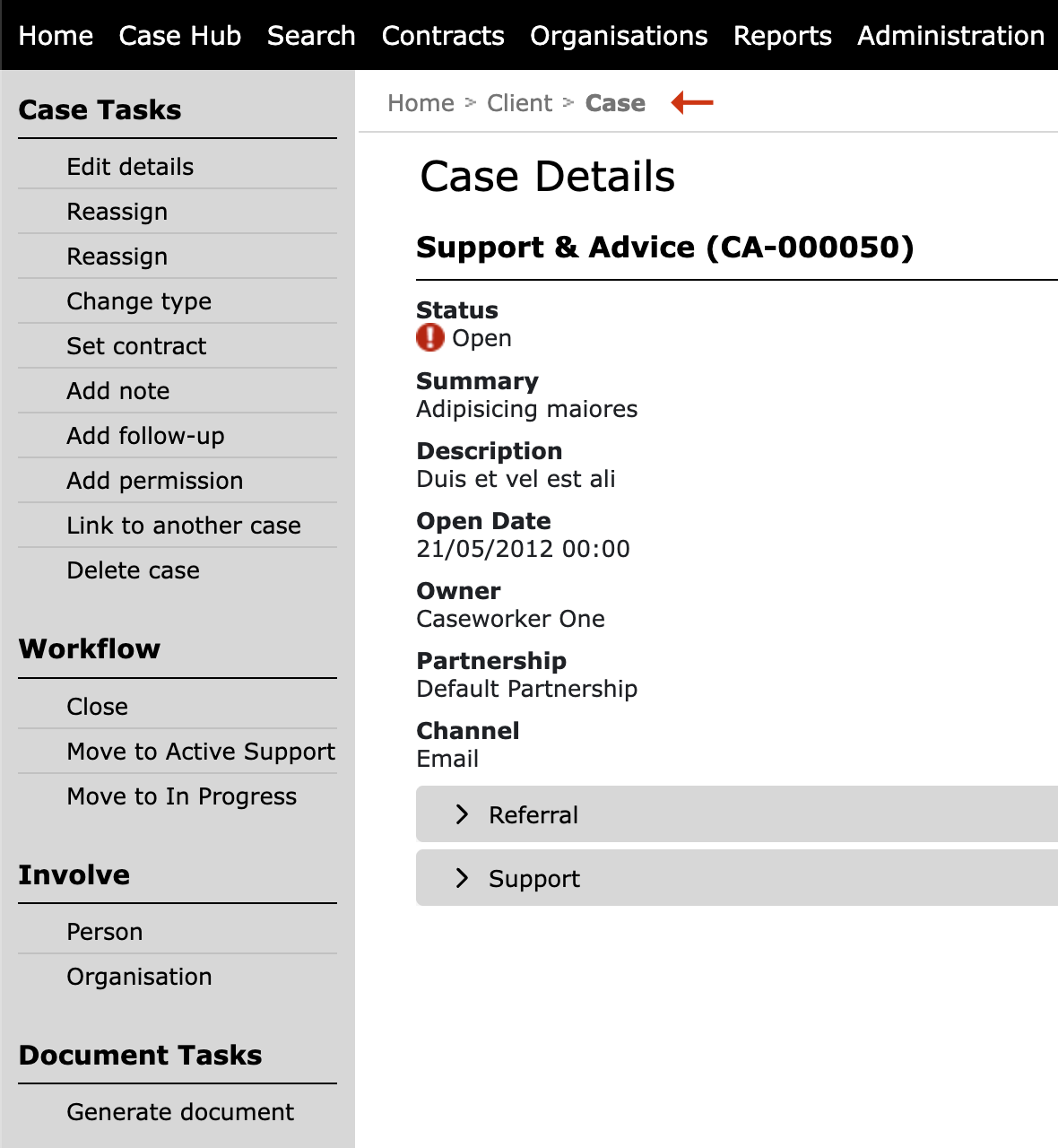Image resolution: width=1058 pixels, height=1148 pixels.
Task: Click Edit details in Case Tasks
Action: pyautogui.click(x=130, y=167)
